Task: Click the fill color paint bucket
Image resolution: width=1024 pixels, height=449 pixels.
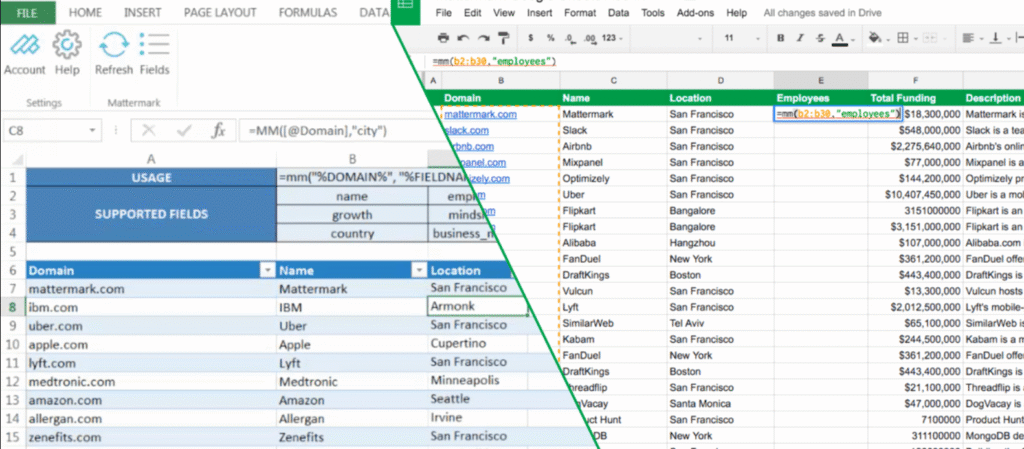Action: pos(874,39)
